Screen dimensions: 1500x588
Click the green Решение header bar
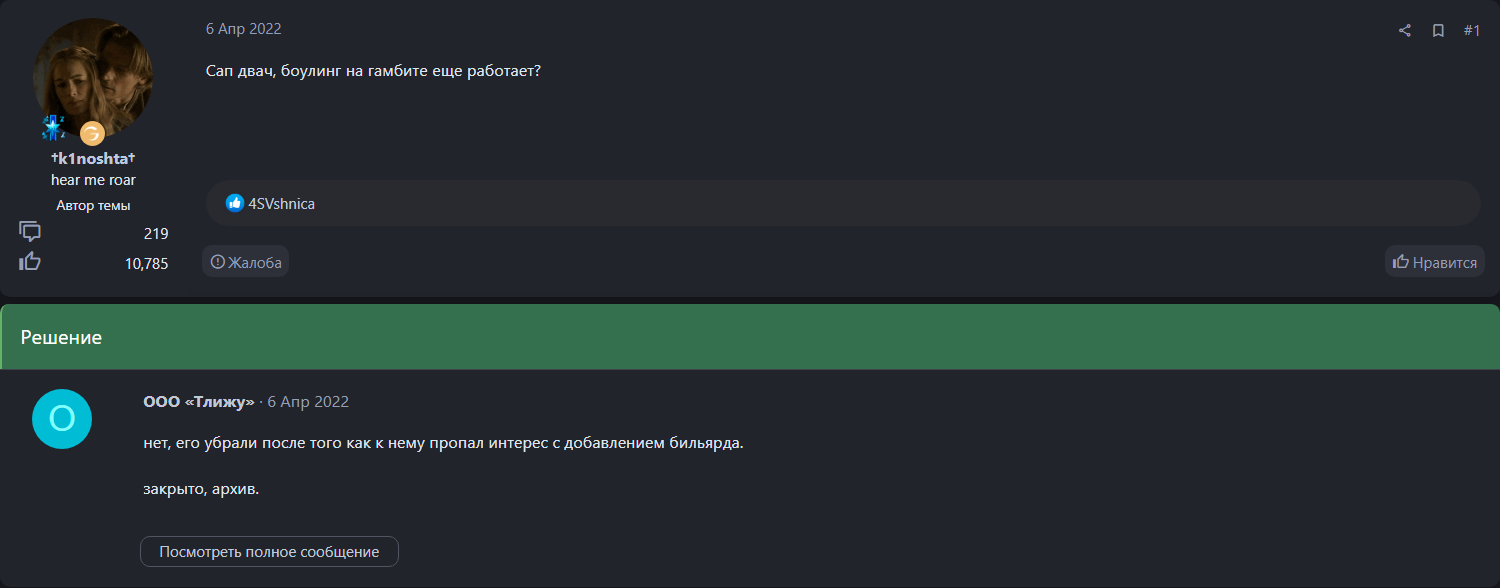pos(750,337)
